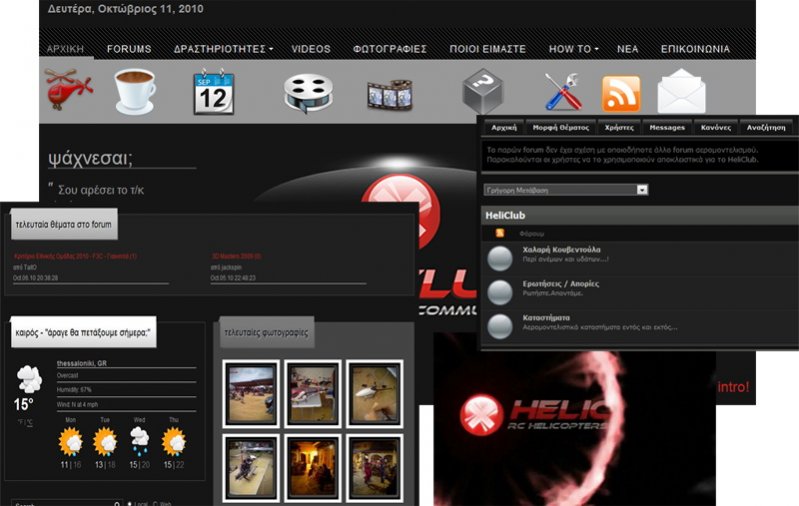Open the white envelope contact icon
The image size is (799, 506).
[681, 92]
